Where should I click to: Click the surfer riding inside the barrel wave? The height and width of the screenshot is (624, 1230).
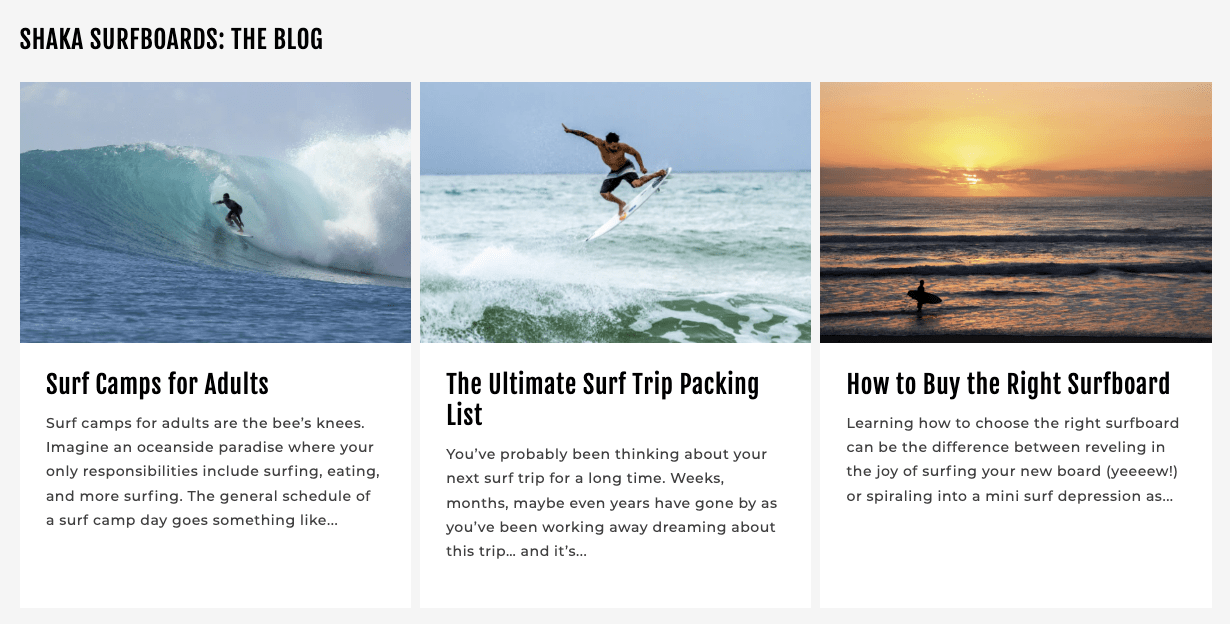point(231,211)
